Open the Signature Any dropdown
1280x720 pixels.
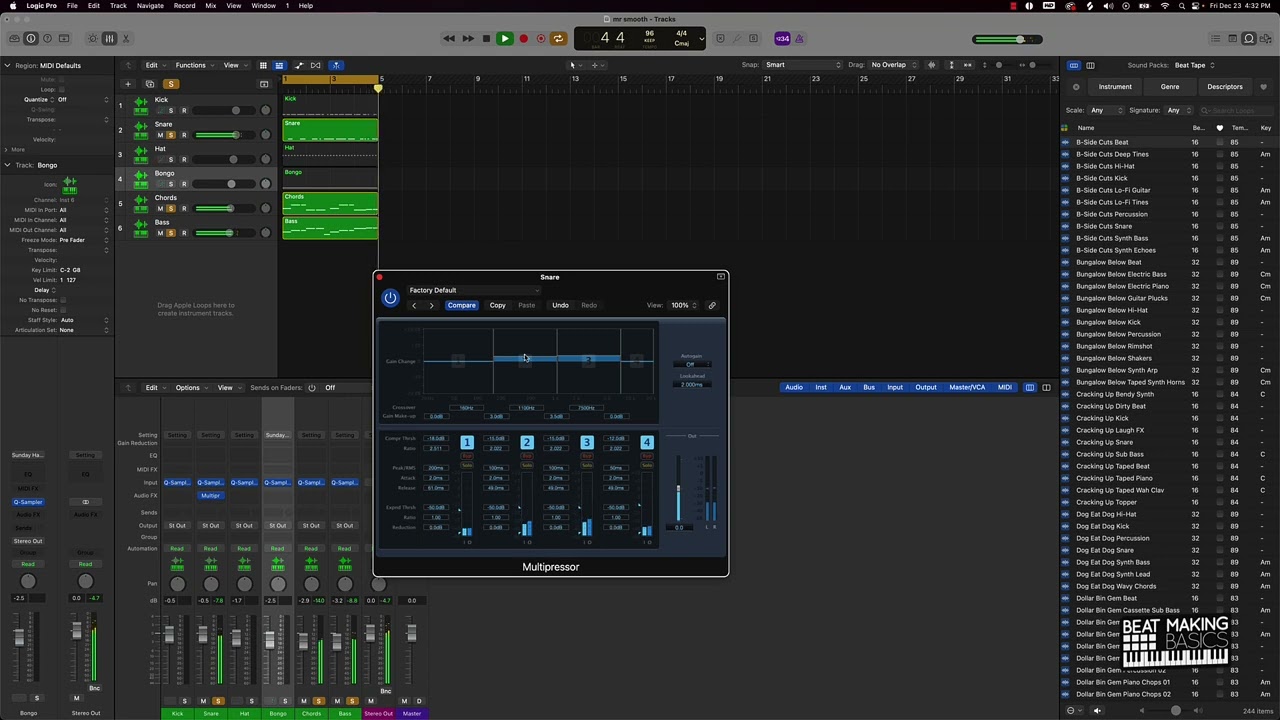pos(1178,110)
